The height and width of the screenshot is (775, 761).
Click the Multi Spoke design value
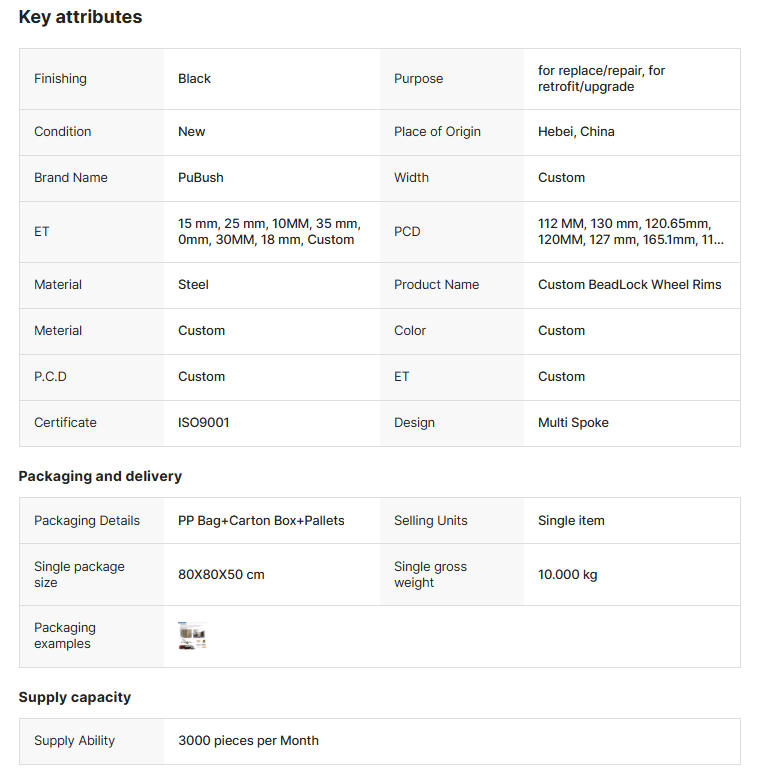(573, 423)
